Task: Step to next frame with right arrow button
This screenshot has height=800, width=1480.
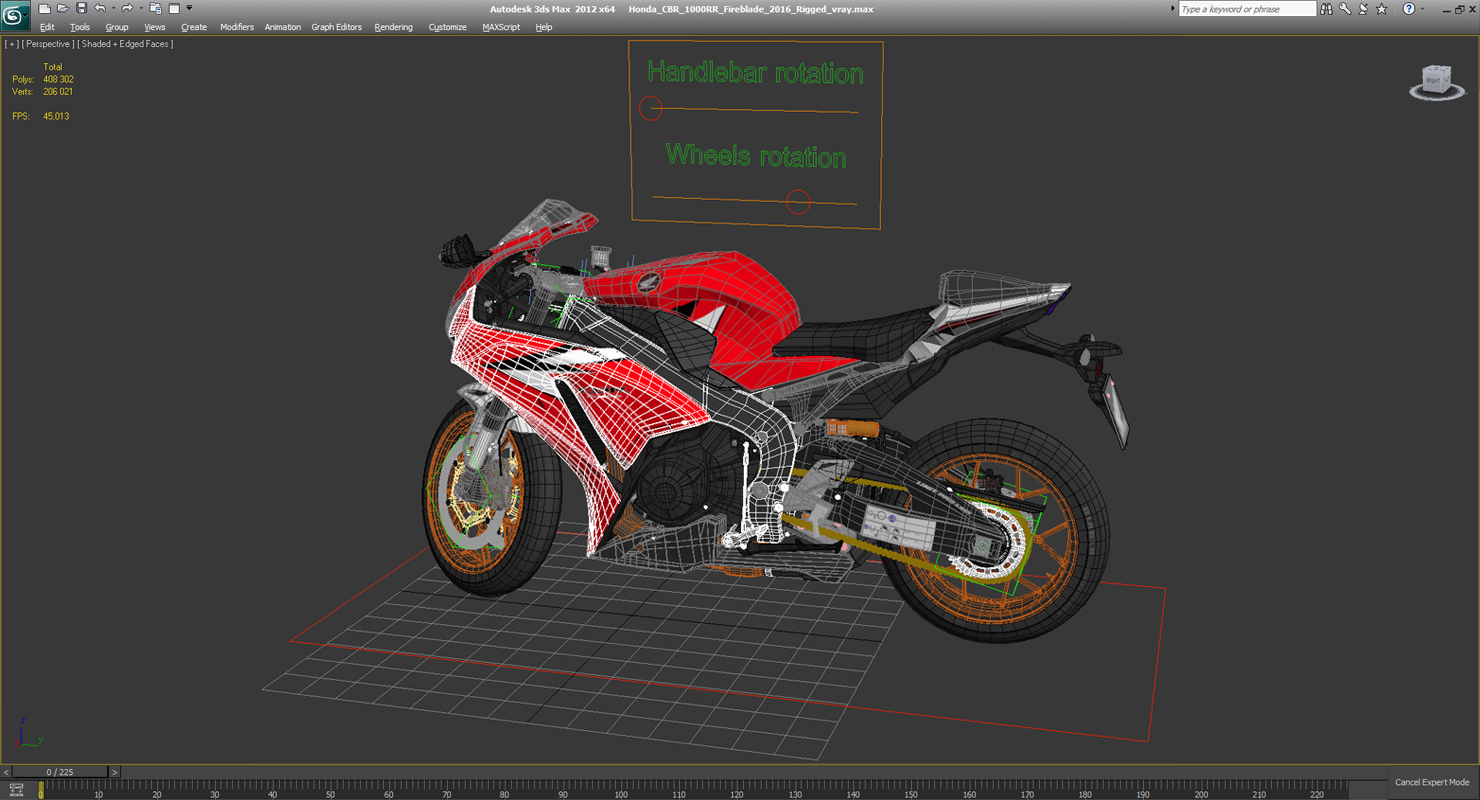Action: click(114, 772)
